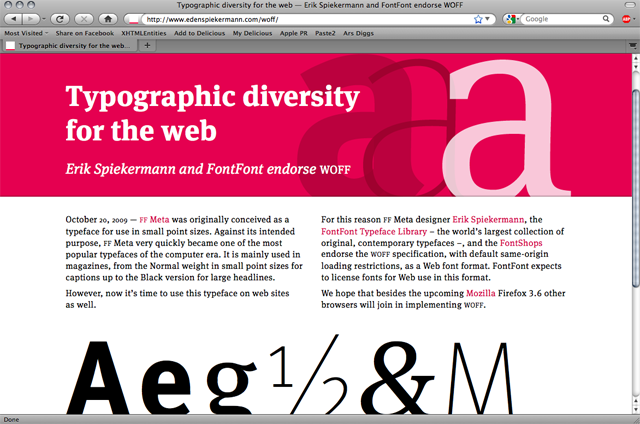Open the Google search engine selector
This screenshot has height=424, width=640.
[x=511, y=19]
